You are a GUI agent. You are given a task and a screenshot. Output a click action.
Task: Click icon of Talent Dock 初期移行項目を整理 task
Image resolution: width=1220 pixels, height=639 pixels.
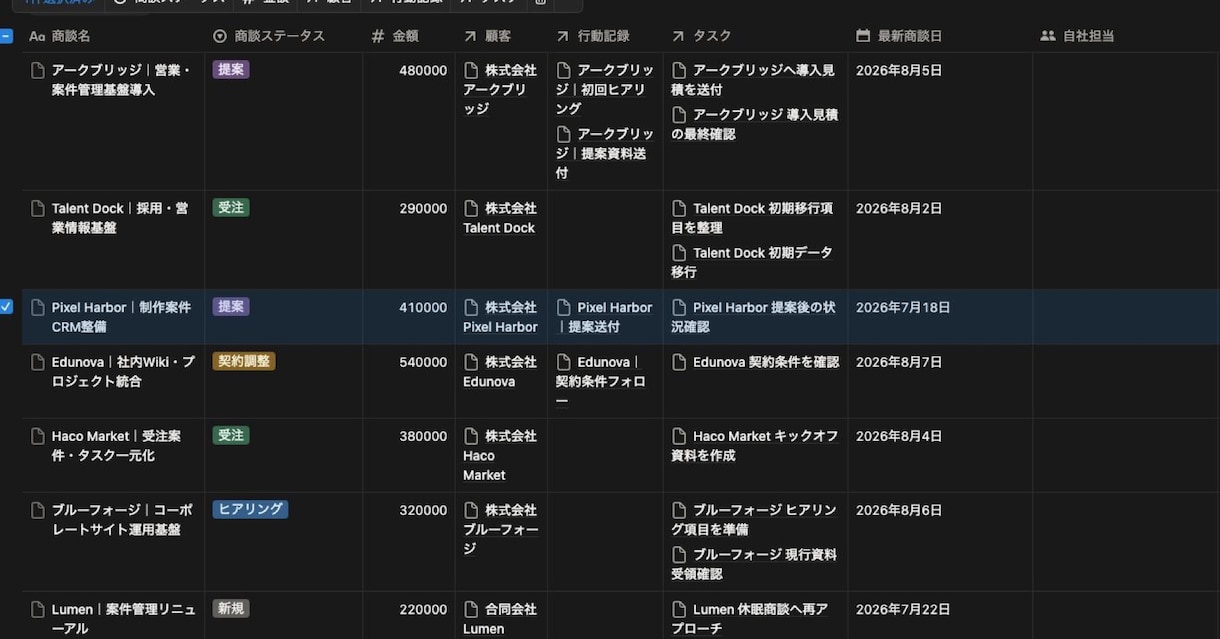point(679,208)
